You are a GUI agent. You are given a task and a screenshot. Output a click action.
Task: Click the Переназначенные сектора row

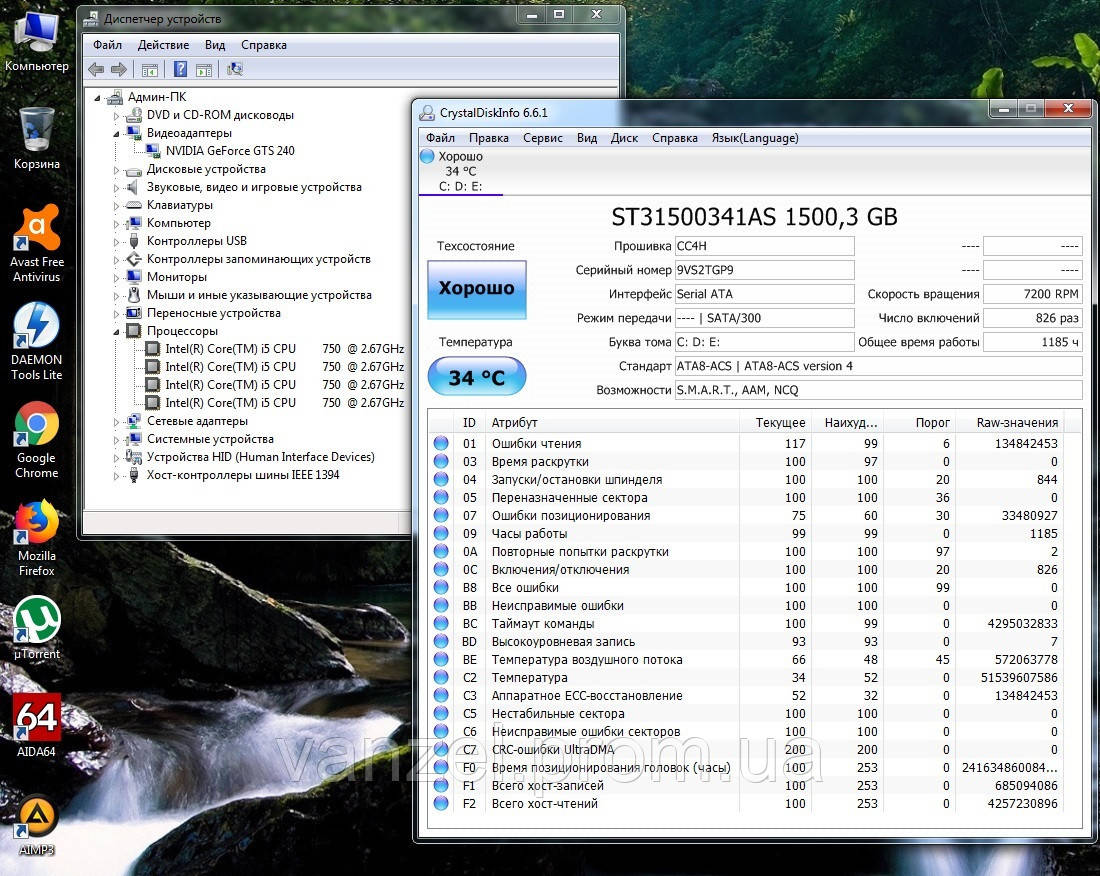click(x=746, y=497)
